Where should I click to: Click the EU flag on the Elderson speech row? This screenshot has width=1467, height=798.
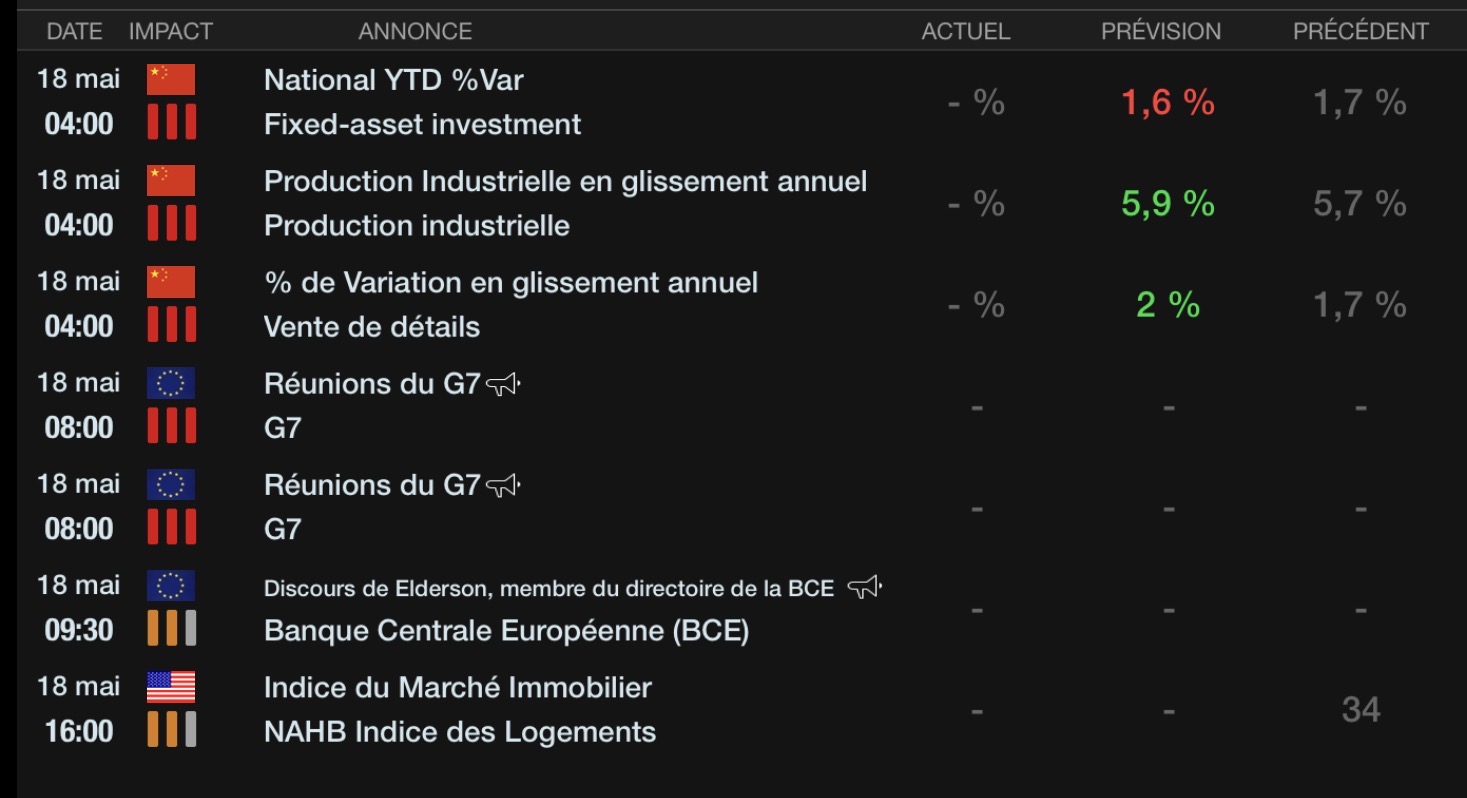(171, 586)
